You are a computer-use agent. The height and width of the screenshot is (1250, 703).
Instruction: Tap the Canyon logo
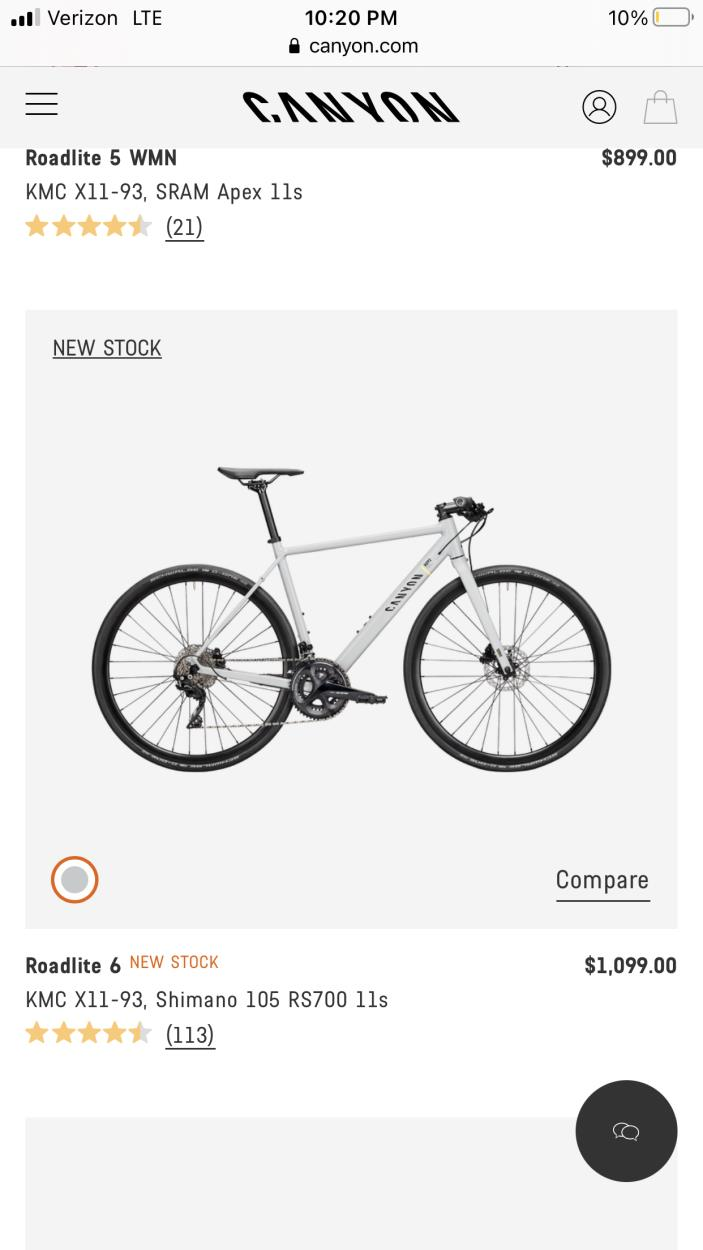click(350, 107)
